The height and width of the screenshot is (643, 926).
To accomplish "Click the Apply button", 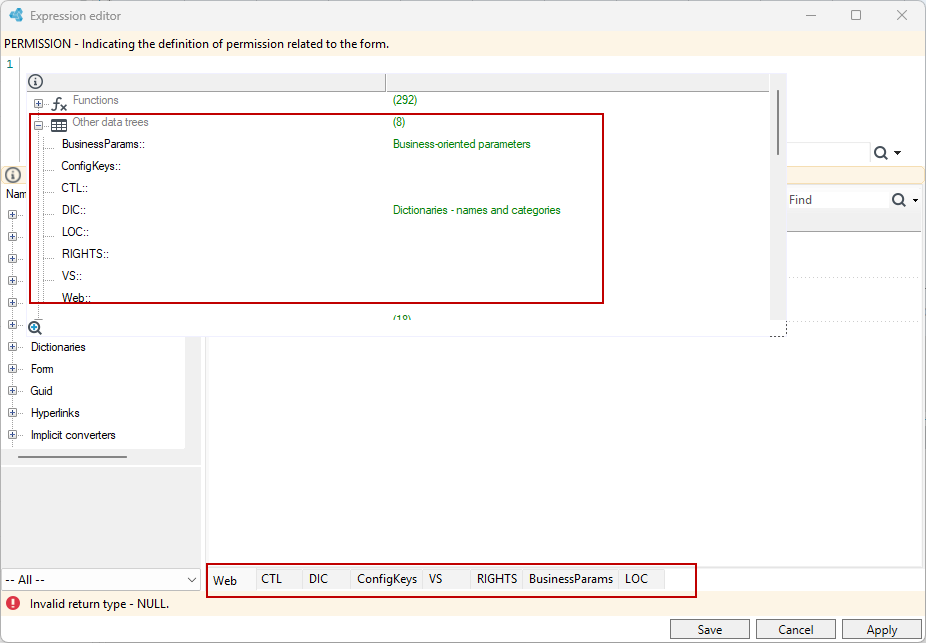I will click(882, 629).
